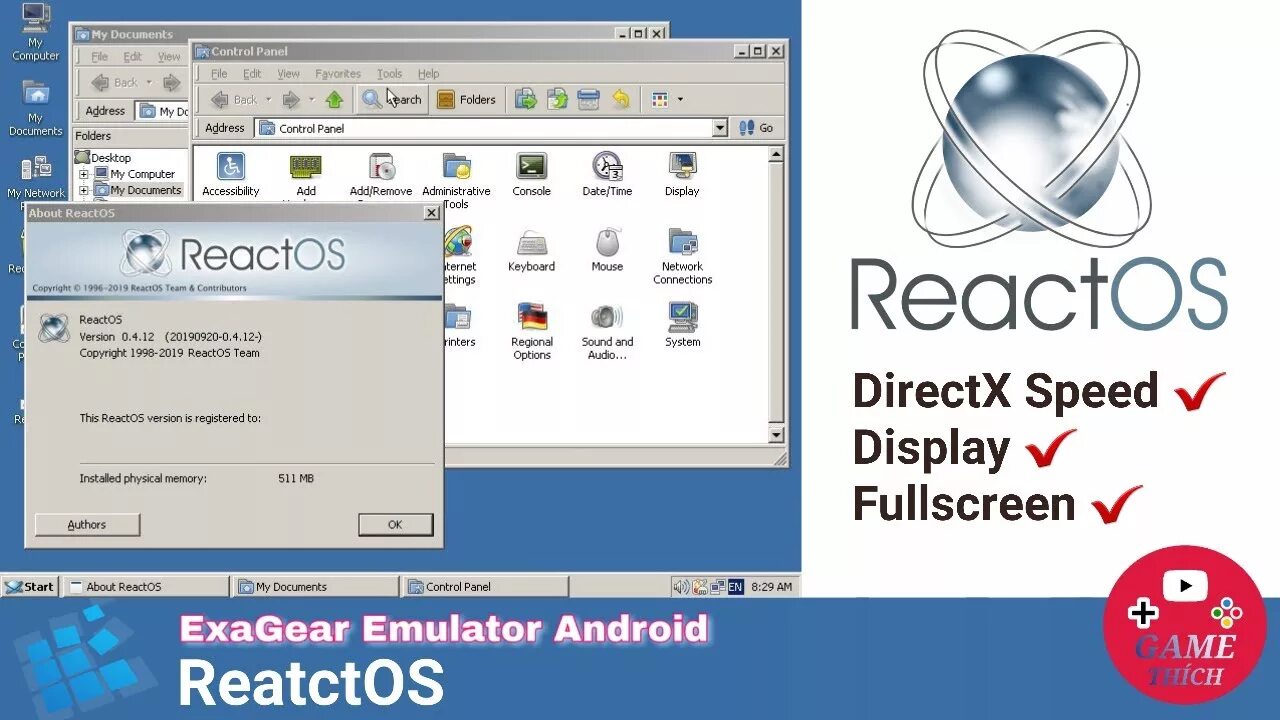Viewport: 1280px width, 720px height.
Task: Open the Display control panel icon
Action: 681,168
